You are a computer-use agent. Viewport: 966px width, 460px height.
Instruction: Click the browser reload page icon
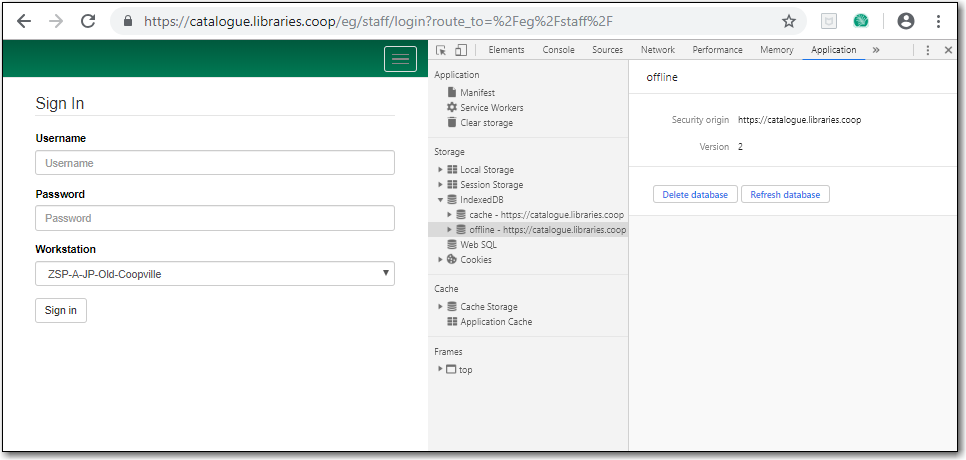pyautogui.click(x=88, y=21)
